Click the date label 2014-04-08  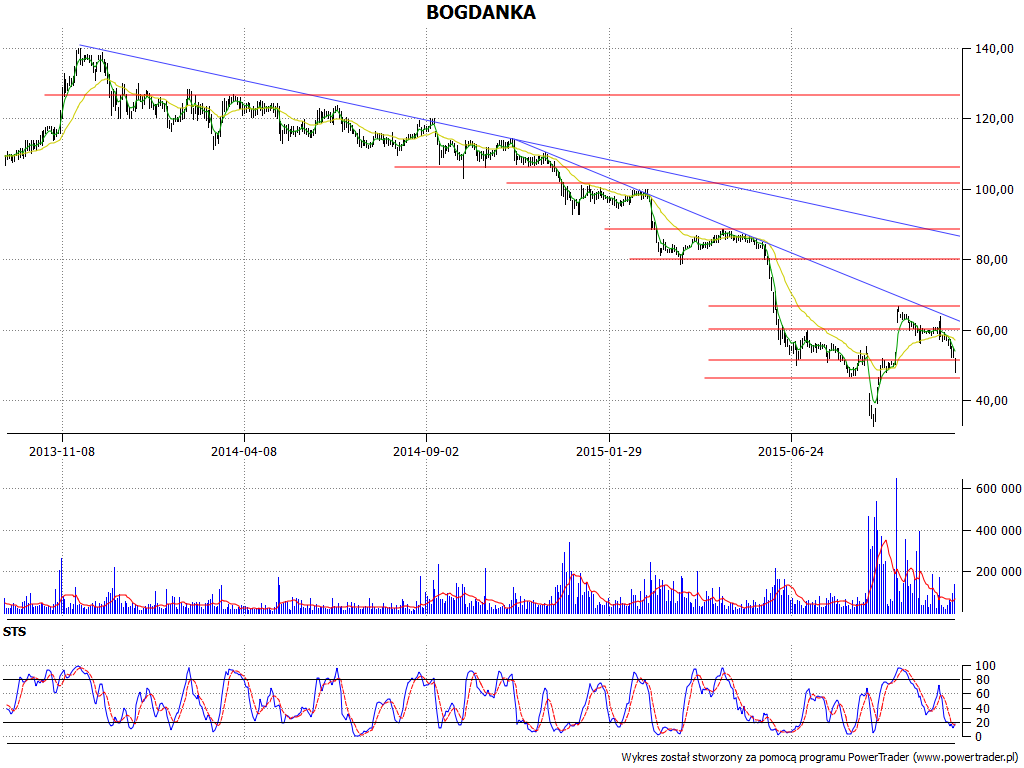(244, 451)
